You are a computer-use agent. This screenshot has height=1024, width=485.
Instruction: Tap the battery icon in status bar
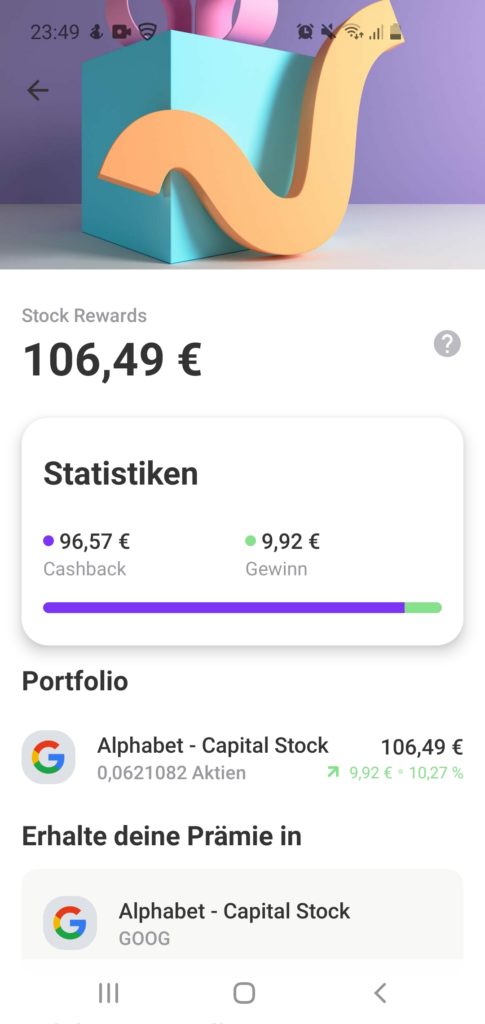396,31
